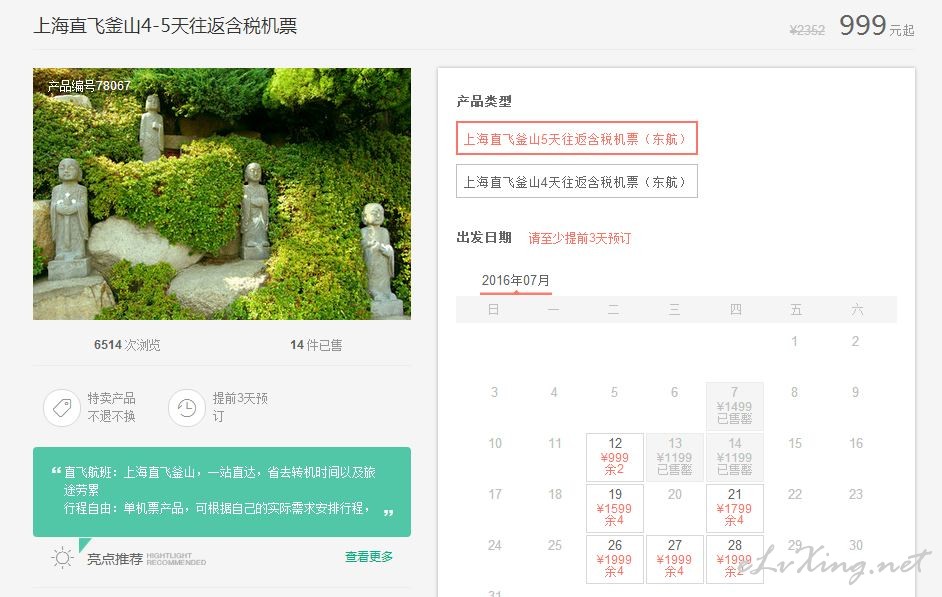Click the price tag icon for 特卖产品
The height and width of the screenshot is (597, 942).
coord(62,408)
